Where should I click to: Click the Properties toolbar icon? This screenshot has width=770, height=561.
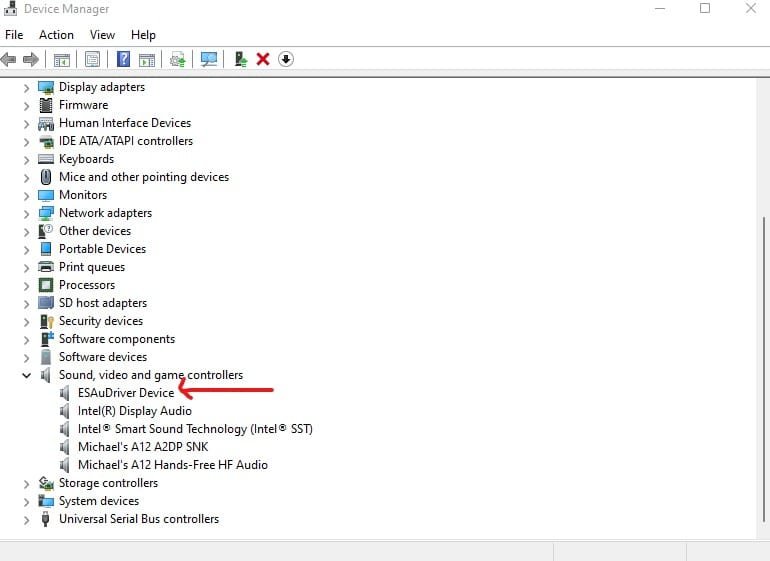[x=93, y=59]
